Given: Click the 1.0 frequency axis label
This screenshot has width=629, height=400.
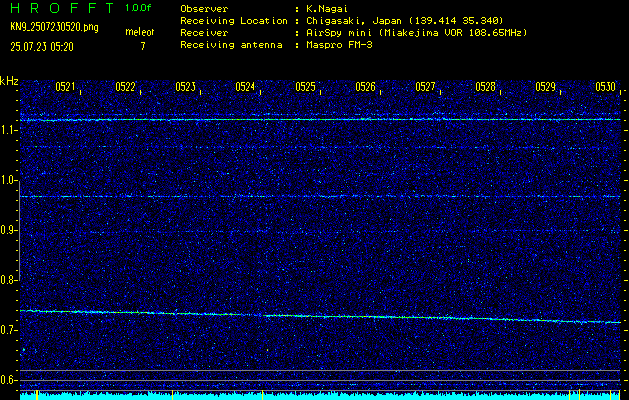Looking at the screenshot, I should coord(8,180).
